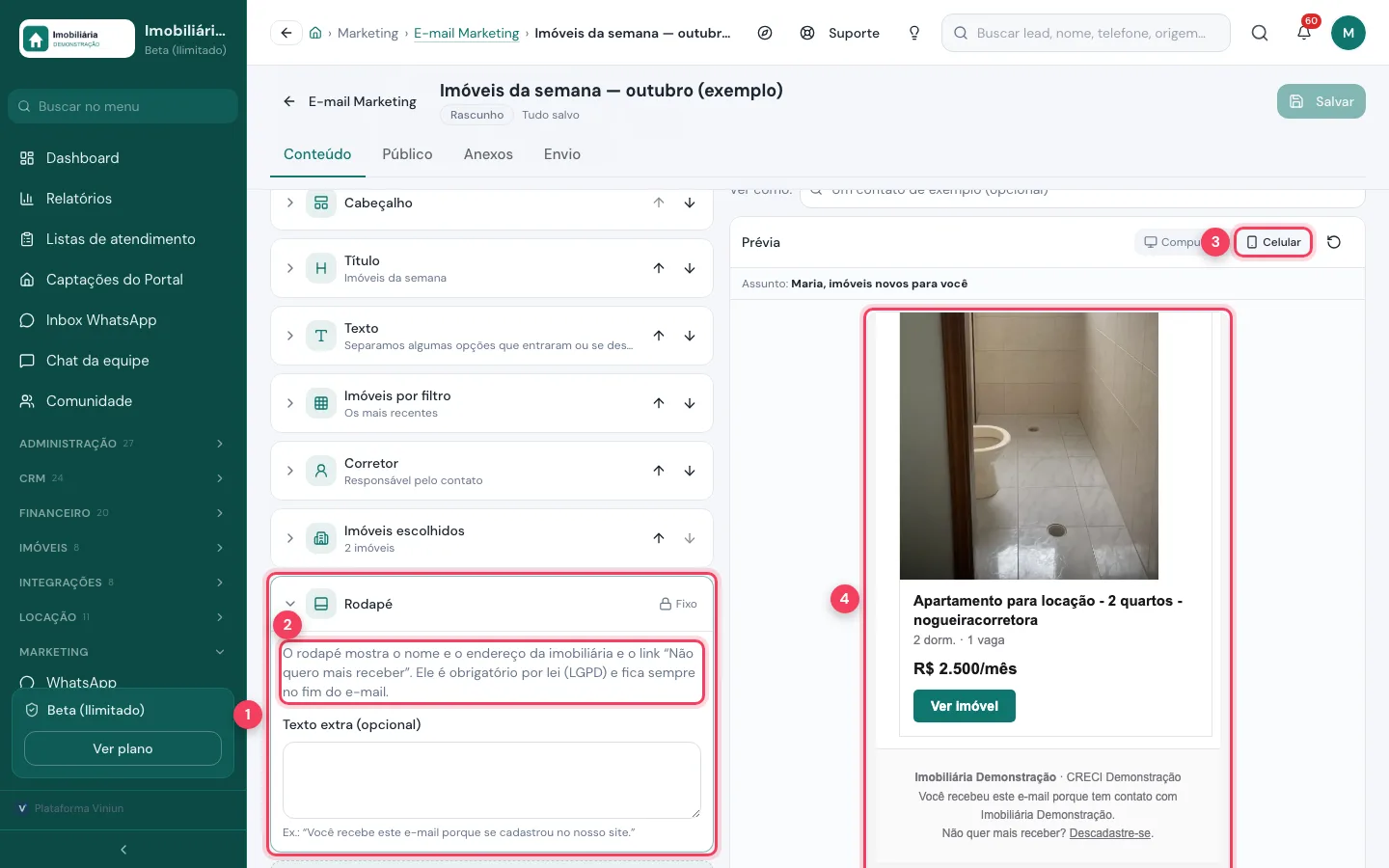
Task: Open the Envio tab
Action: coord(562,154)
